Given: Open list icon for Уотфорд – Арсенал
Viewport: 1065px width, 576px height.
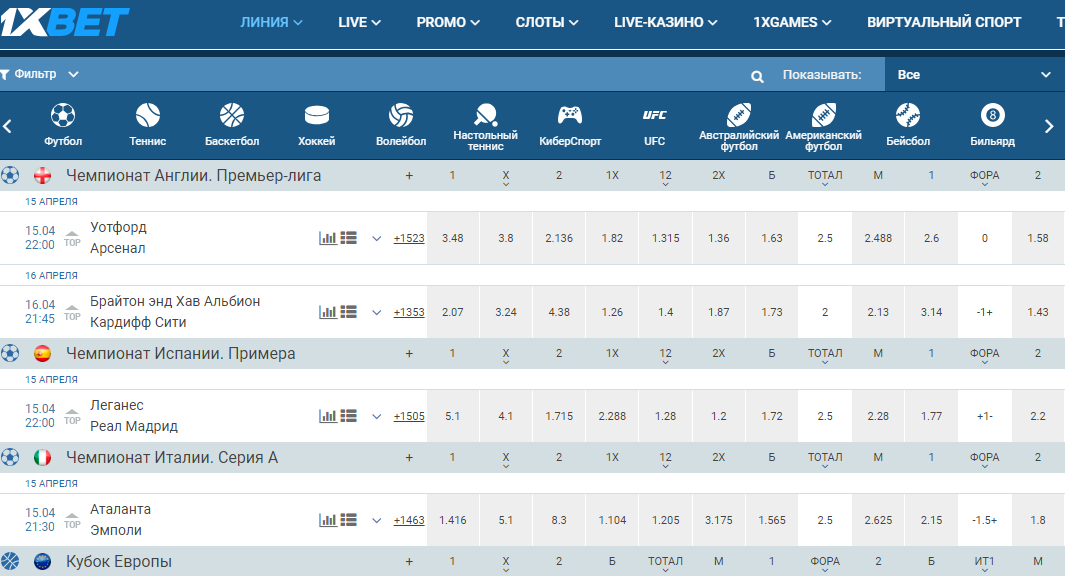Looking at the screenshot, I should [348, 238].
